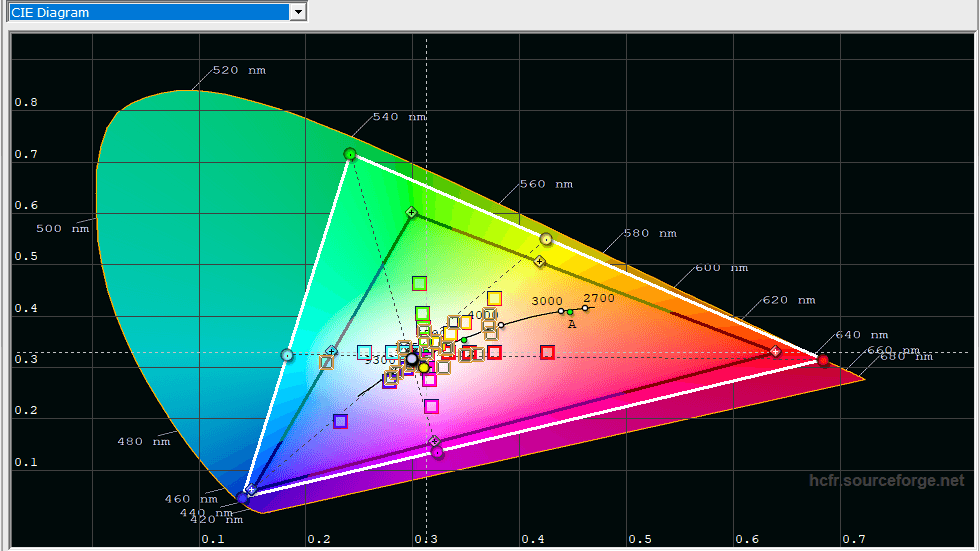Pick the yellow reference diamond marker
The image size is (980, 551).
(539, 261)
